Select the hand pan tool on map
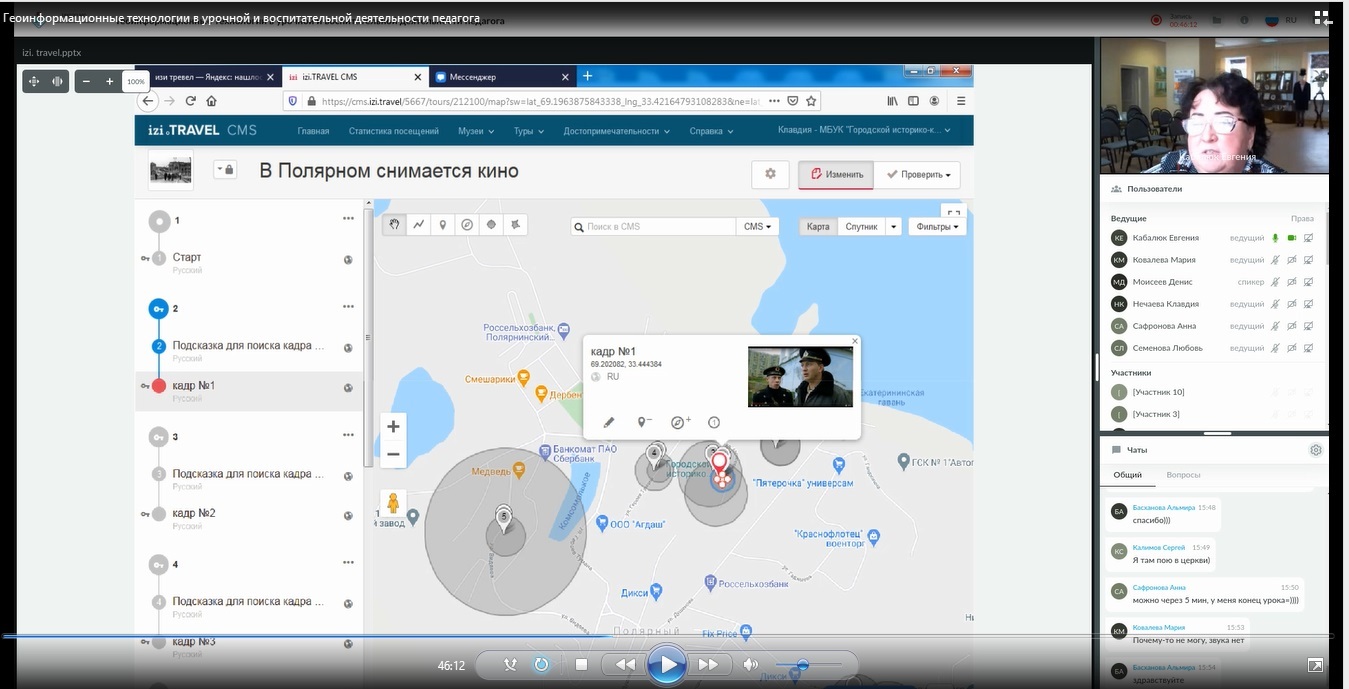The image size is (1349, 689). (394, 225)
